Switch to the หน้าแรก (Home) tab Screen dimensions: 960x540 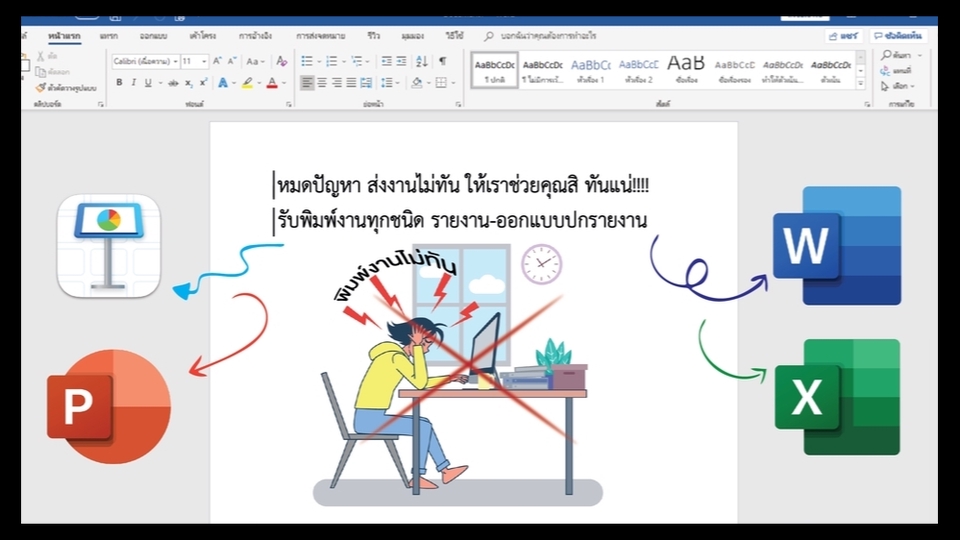click(x=64, y=36)
